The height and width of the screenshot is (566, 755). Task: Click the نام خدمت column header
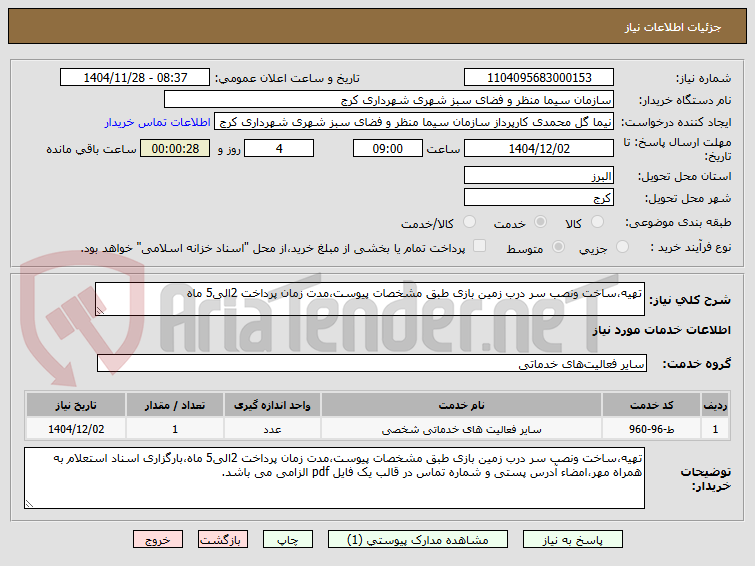pos(461,405)
